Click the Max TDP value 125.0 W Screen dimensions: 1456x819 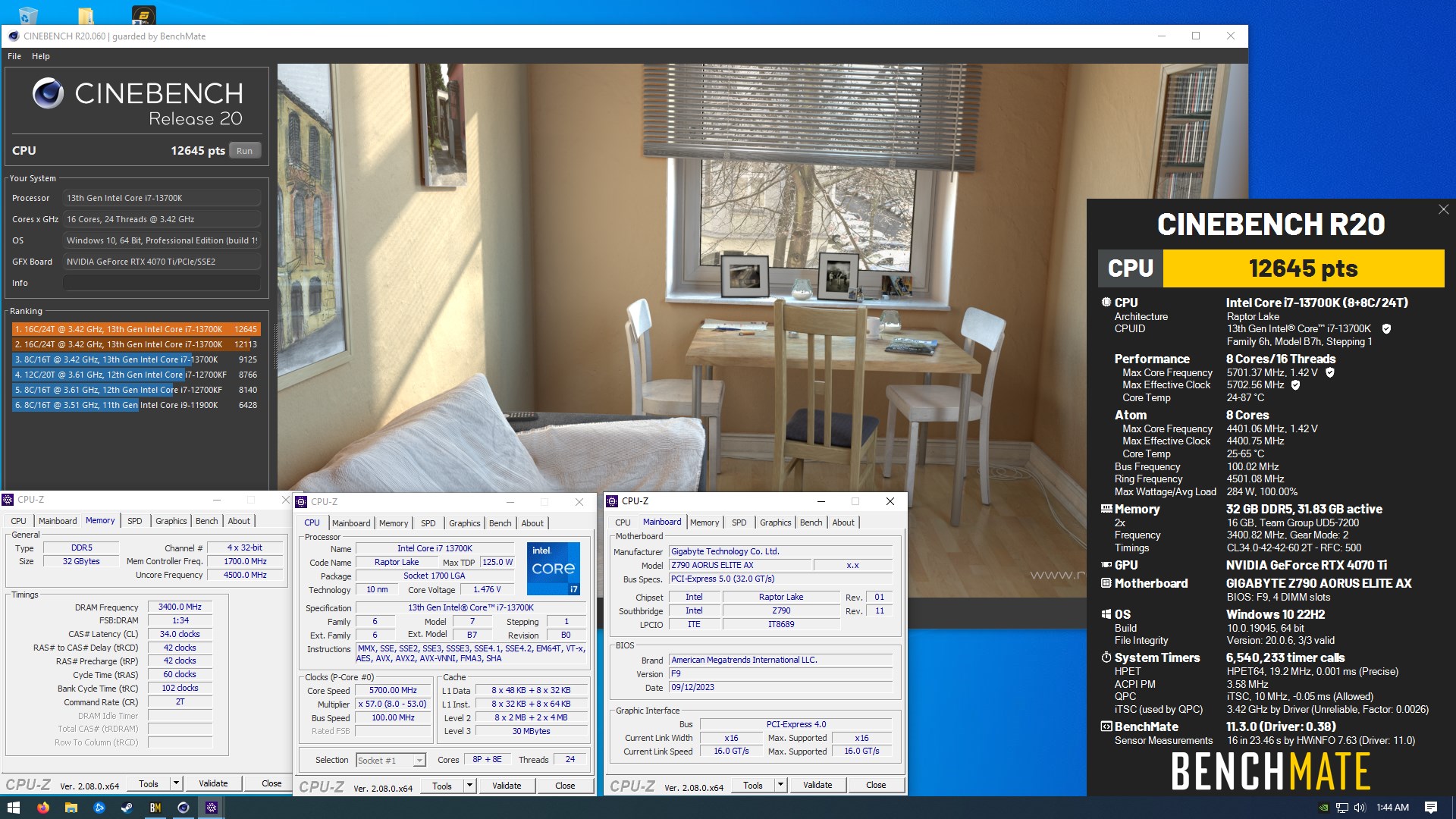497,562
